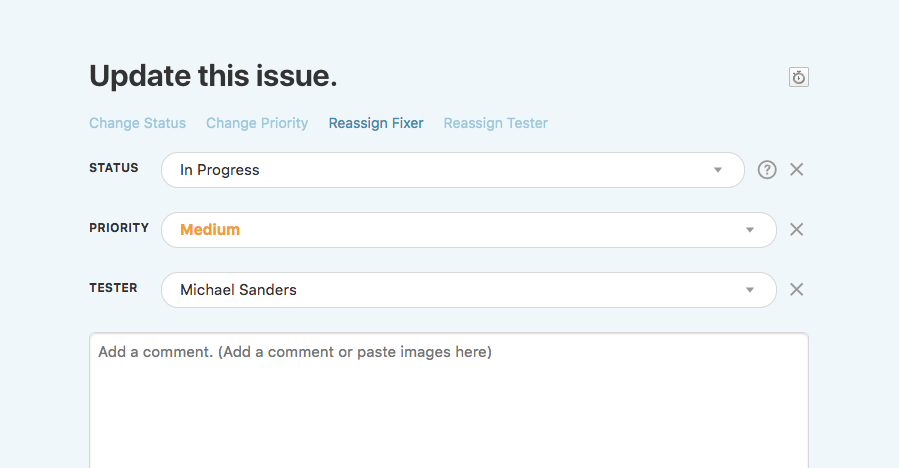Remove the Tester field with its X
899x468 pixels.
pyautogui.click(x=797, y=290)
